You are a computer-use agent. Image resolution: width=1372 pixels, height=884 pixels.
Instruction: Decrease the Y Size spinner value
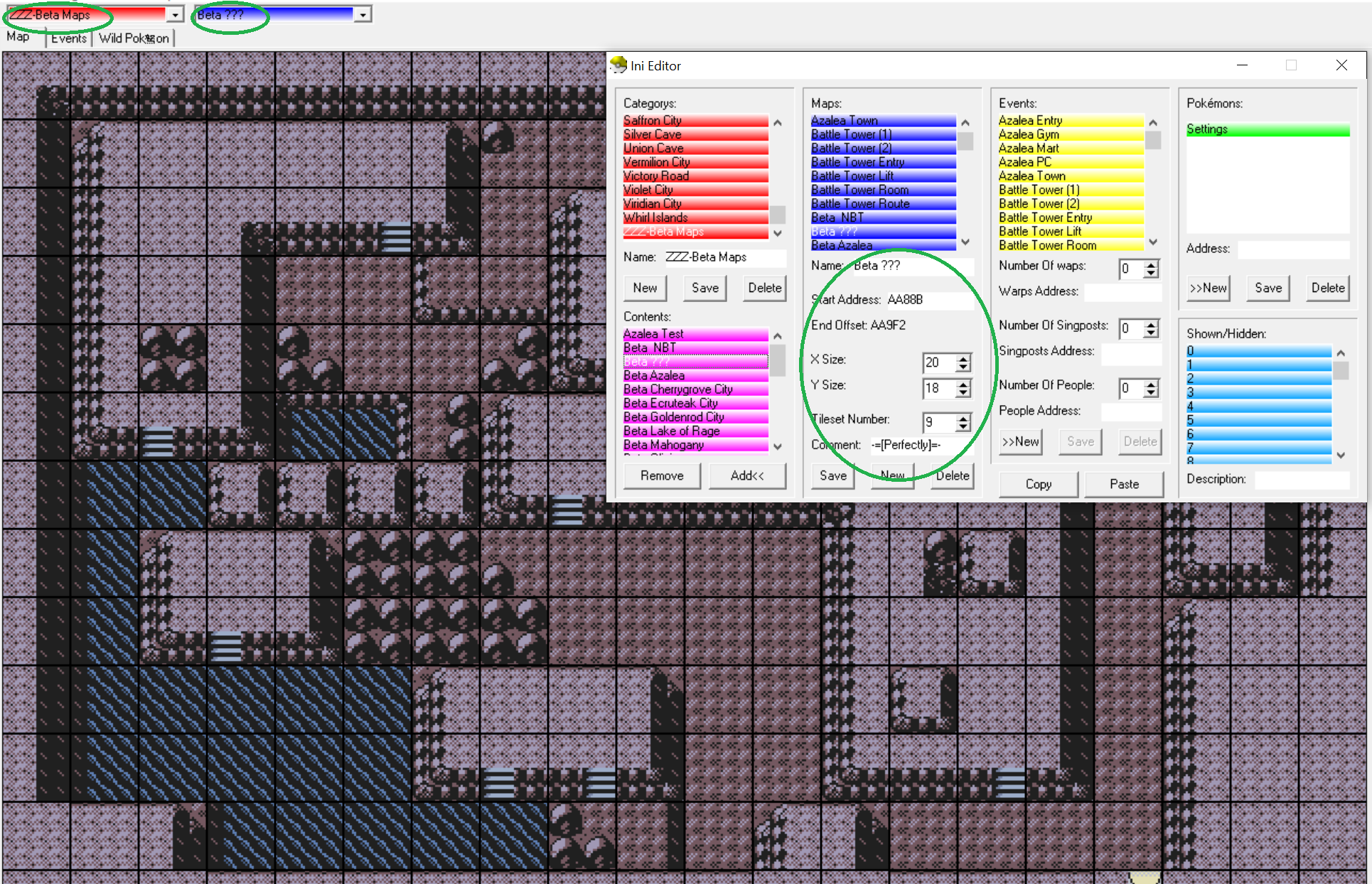click(x=963, y=393)
